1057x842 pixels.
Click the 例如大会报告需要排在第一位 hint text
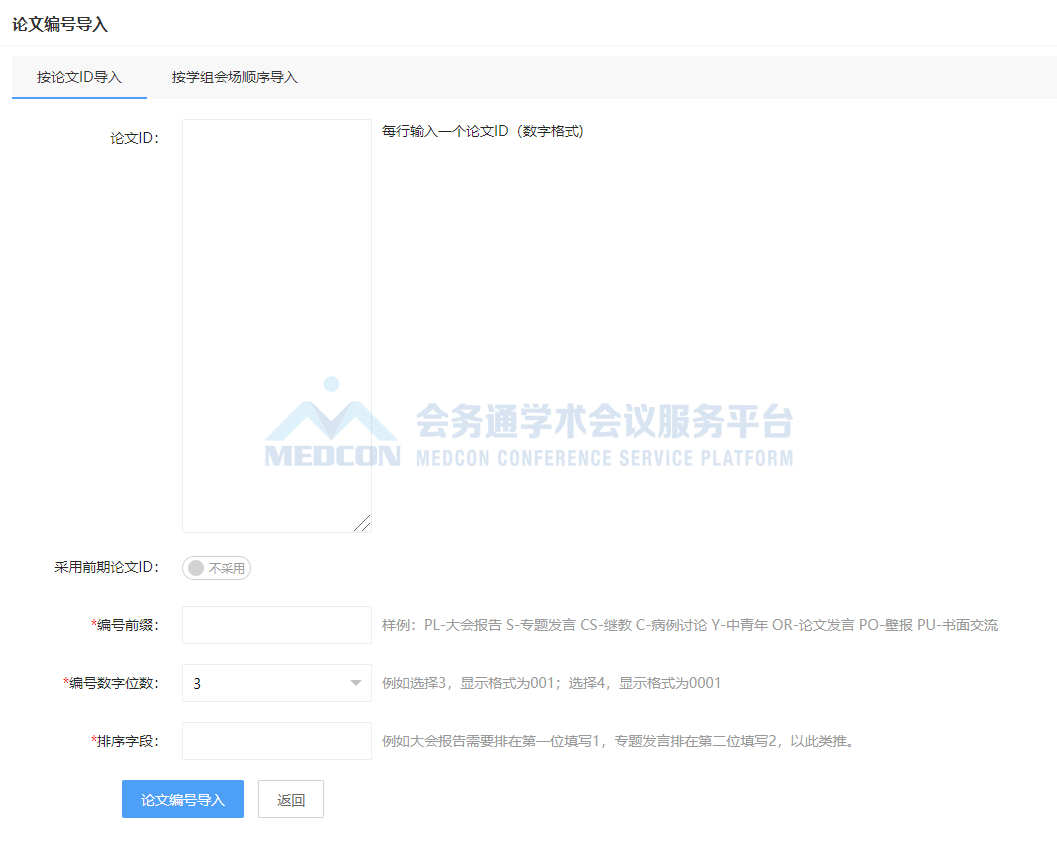pos(619,741)
